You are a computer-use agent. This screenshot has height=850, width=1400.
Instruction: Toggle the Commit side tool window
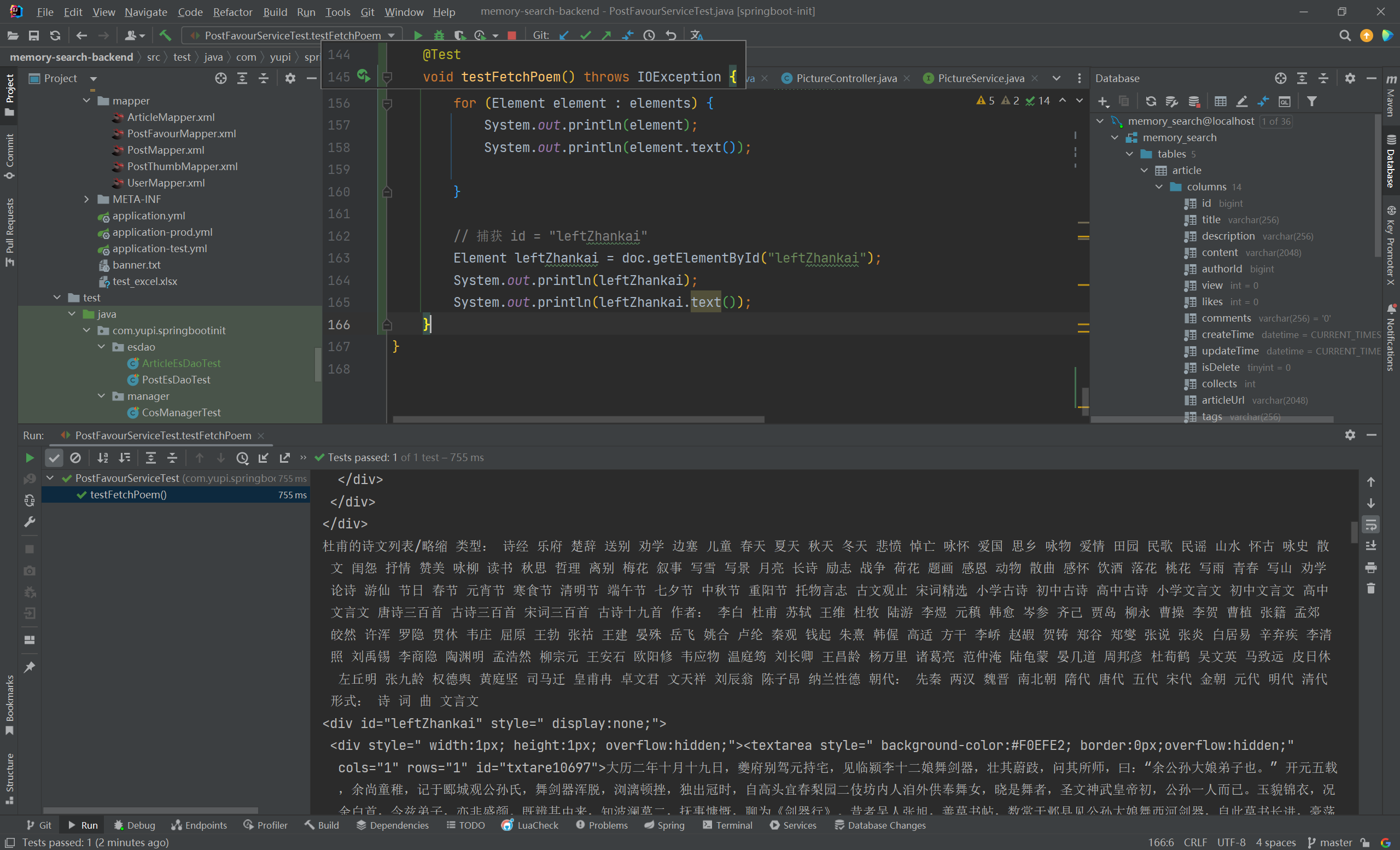pos(9,157)
